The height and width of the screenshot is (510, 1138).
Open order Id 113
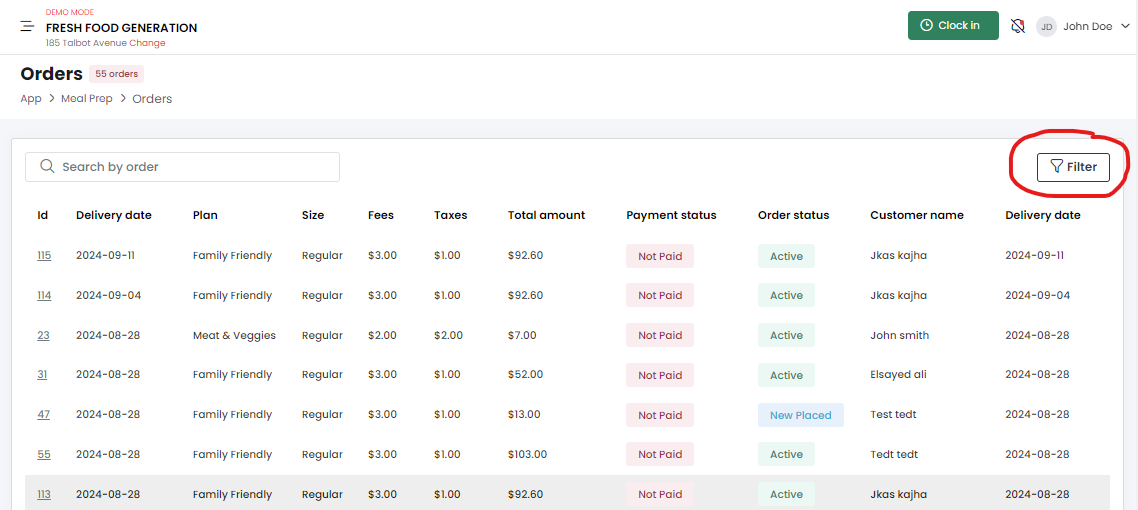pyautogui.click(x=44, y=494)
